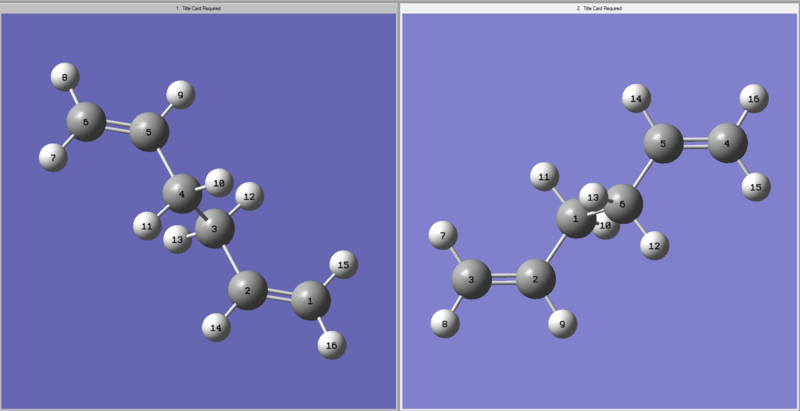800x411 pixels.
Task: Select hydrogen atom 10 in window 1
Action: point(219,183)
